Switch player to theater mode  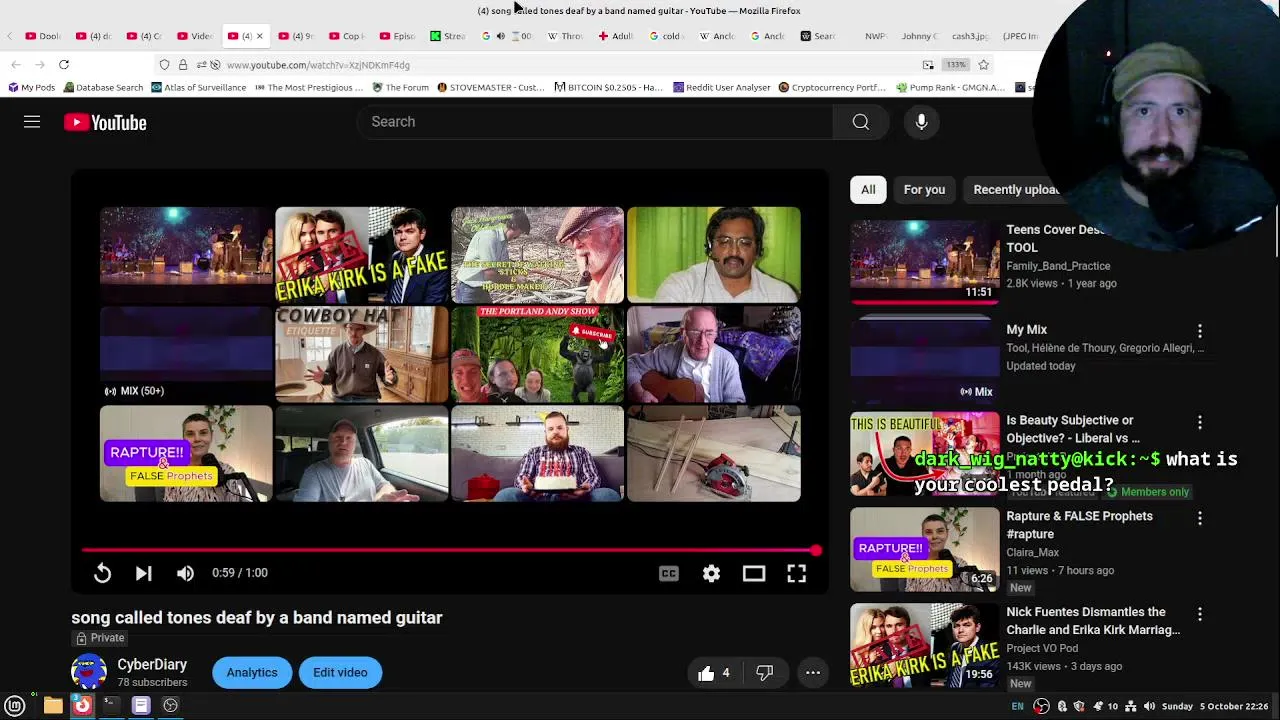pyautogui.click(x=754, y=573)
